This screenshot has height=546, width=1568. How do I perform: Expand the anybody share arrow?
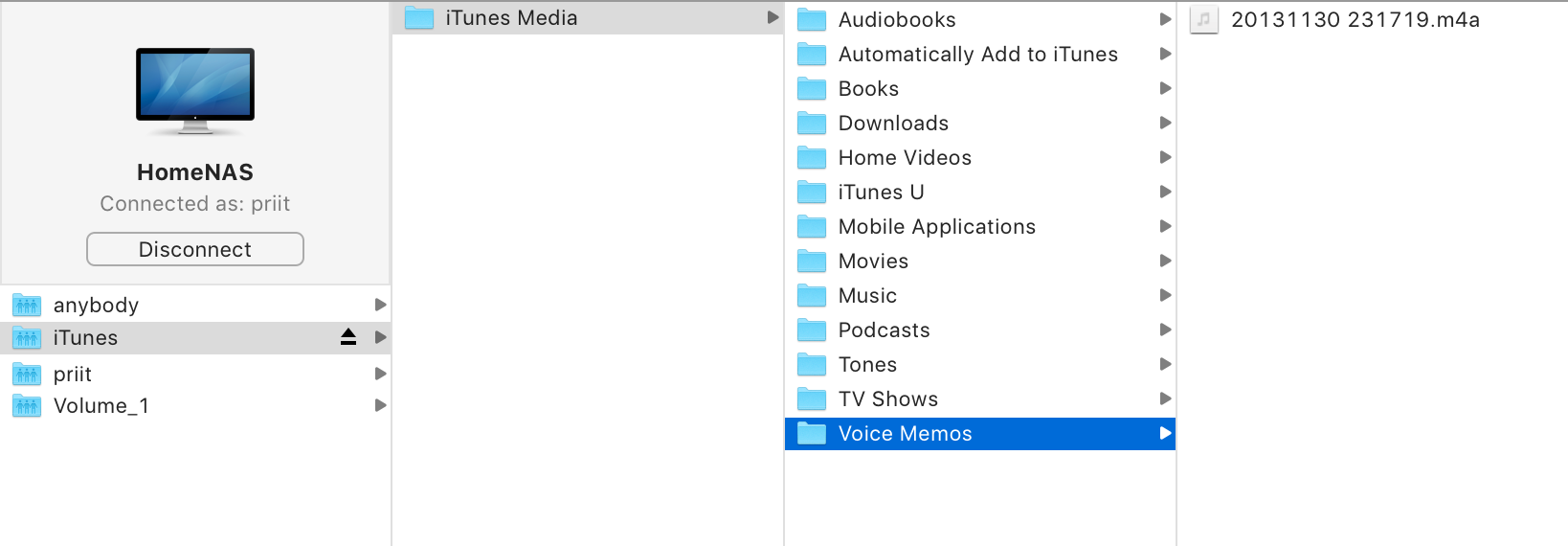380,305
